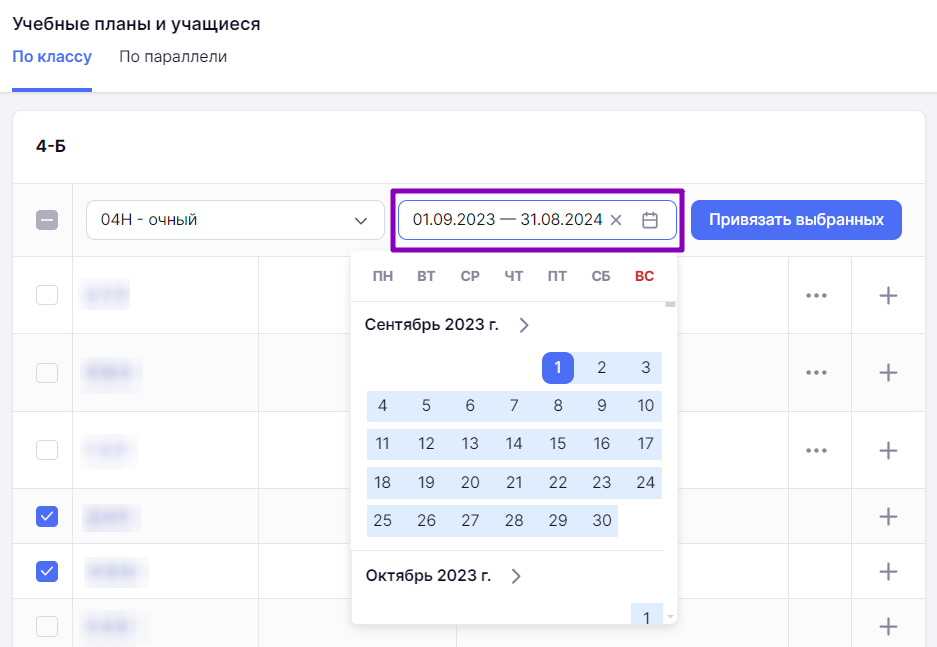Click the plus icon in the first student row
The image size is (937, 647).
point(888,295)
